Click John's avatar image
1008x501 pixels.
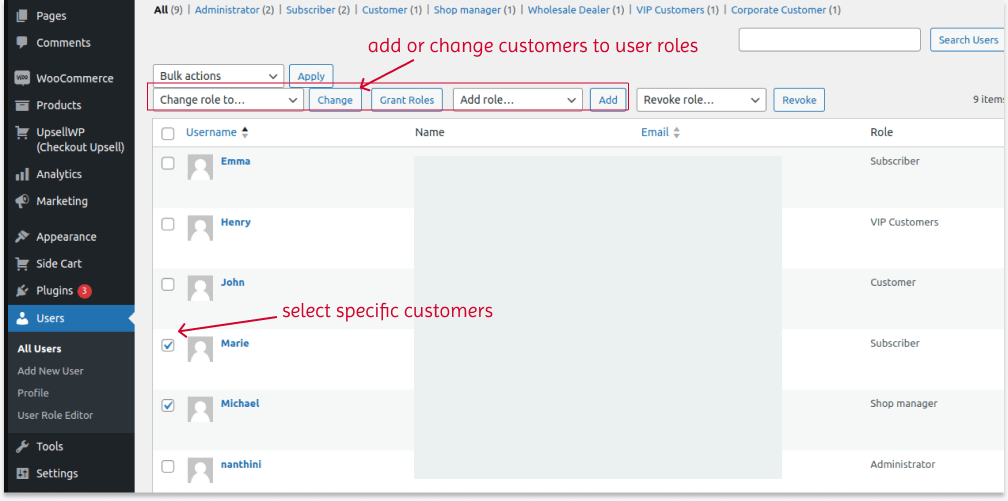[x=200, y=288]
